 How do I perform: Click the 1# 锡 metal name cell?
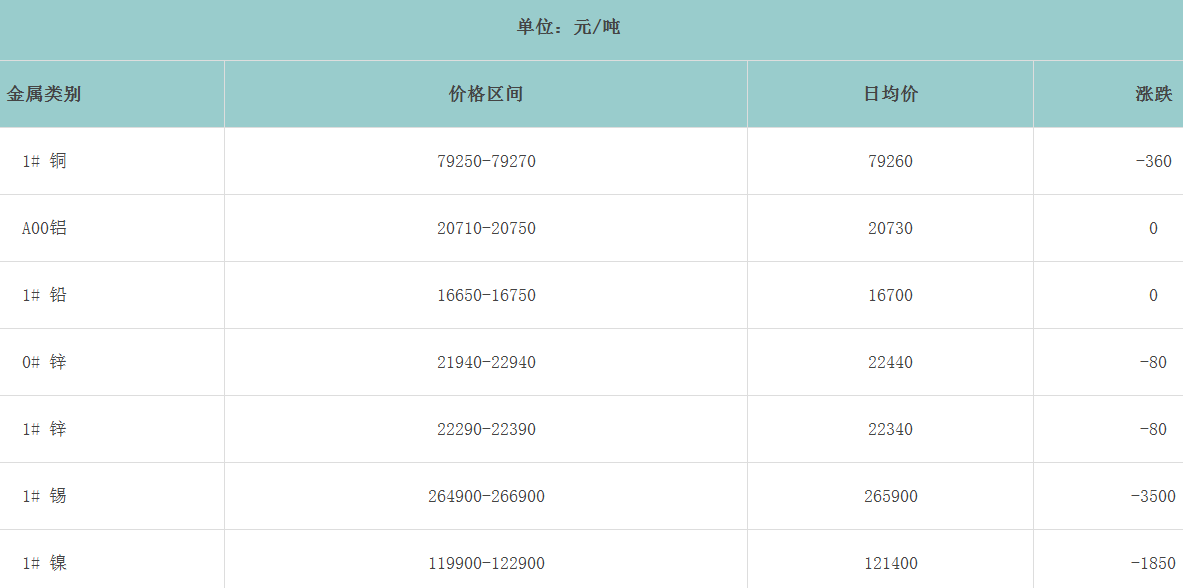[44, 496]
